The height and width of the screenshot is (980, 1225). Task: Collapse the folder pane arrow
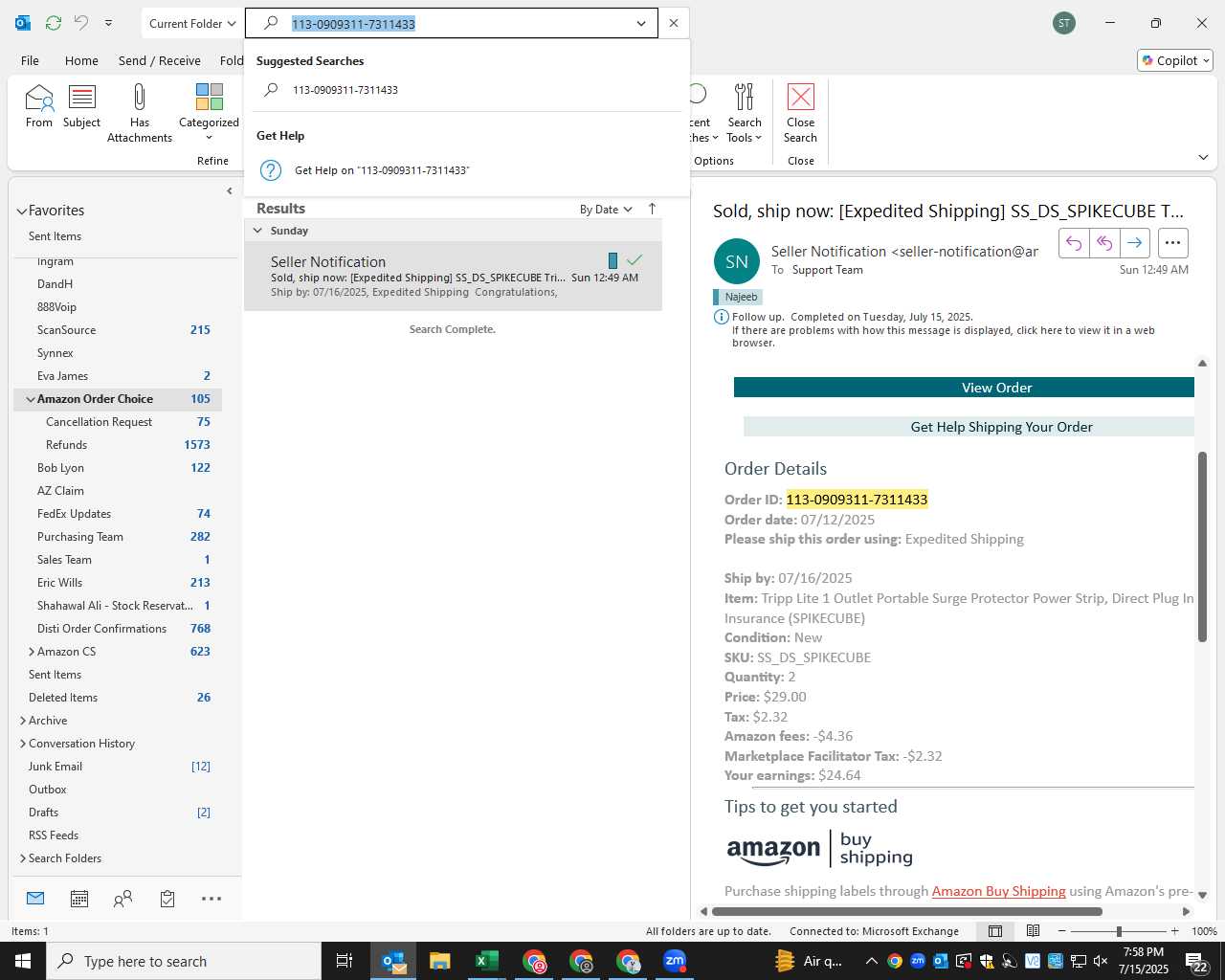[x=229, y=191]
